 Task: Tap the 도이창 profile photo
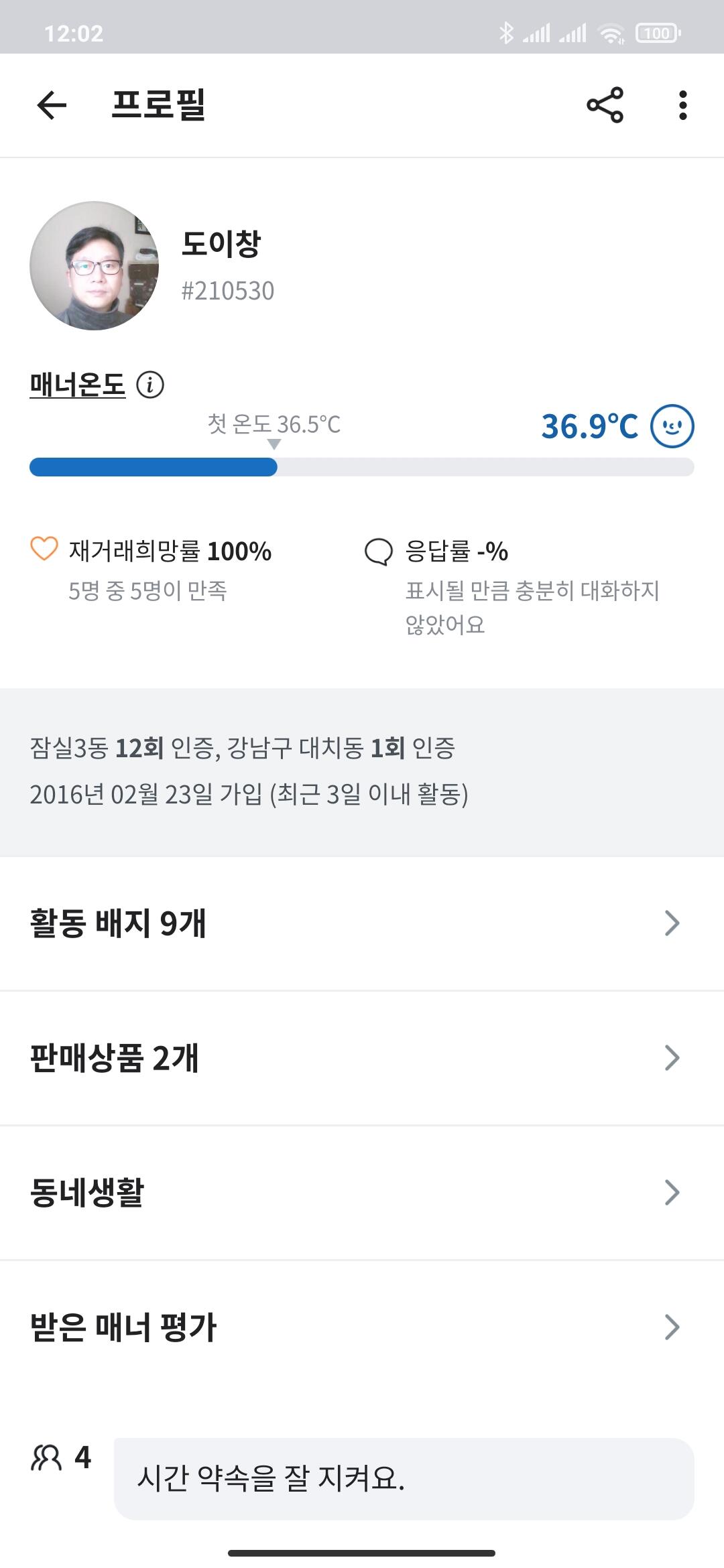(x=95, y=266)
